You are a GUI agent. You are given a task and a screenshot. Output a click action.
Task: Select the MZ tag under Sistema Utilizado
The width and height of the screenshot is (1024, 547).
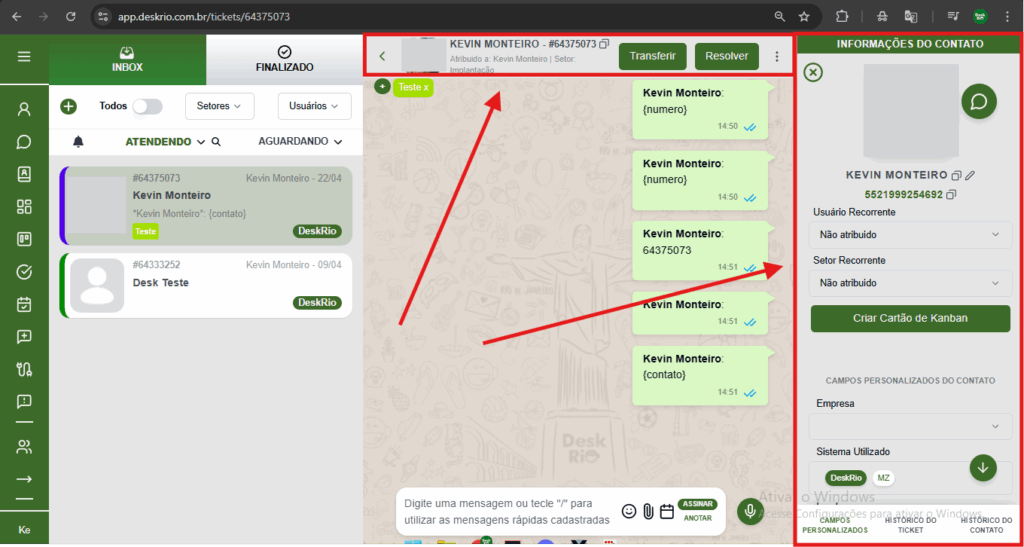884,478
